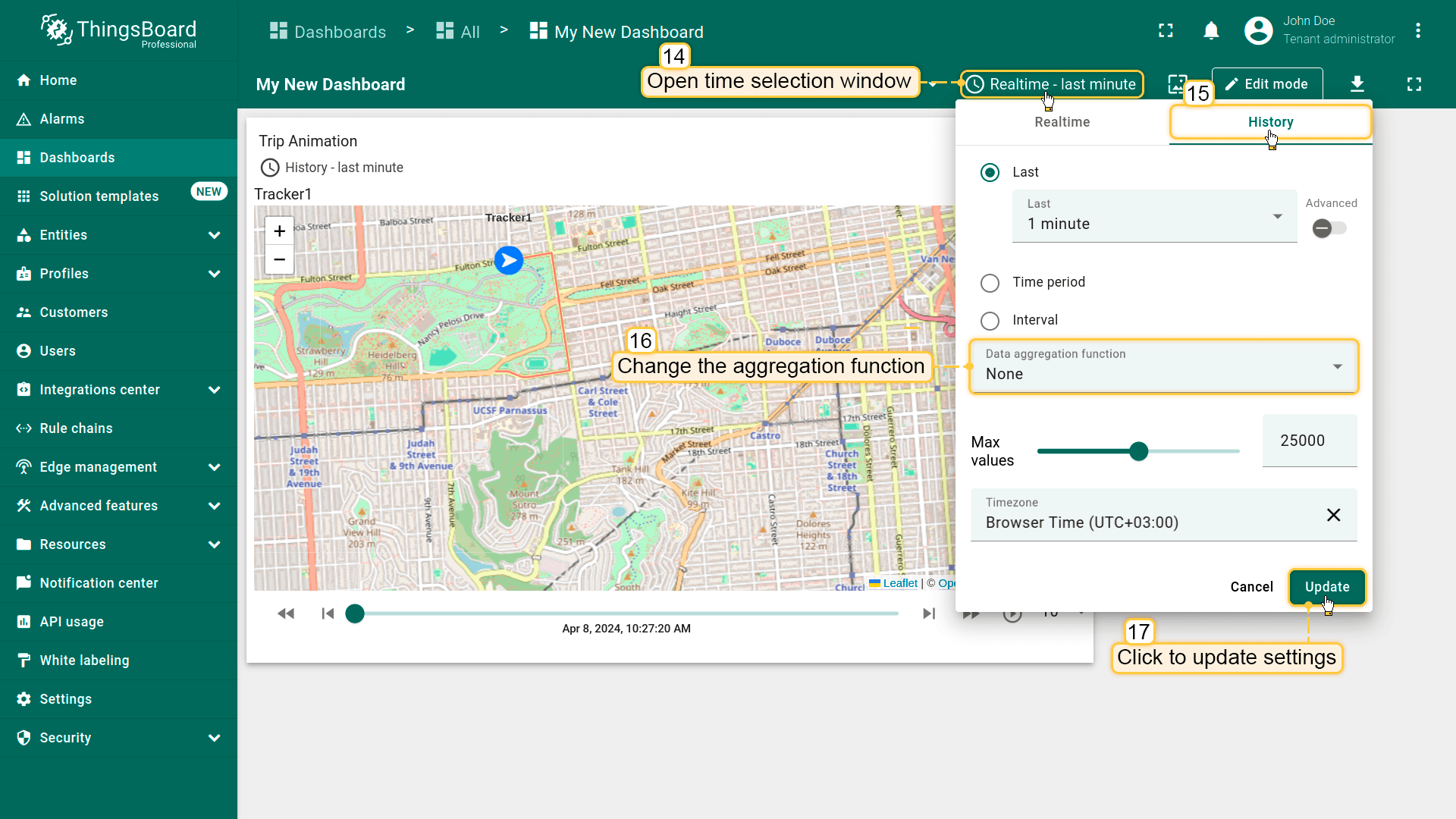Skip to trip start icon
The image size is (1456, 819).
click(328, 613)
